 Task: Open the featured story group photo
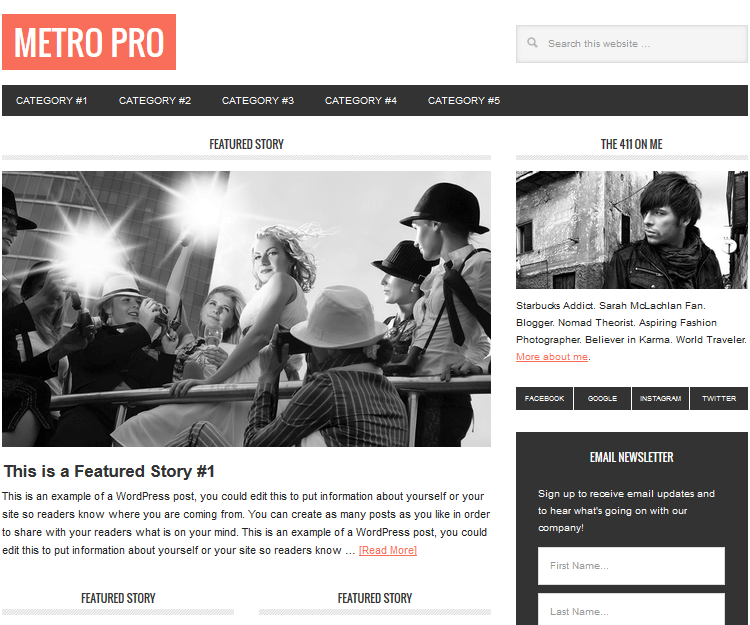(x=246, y=309)
